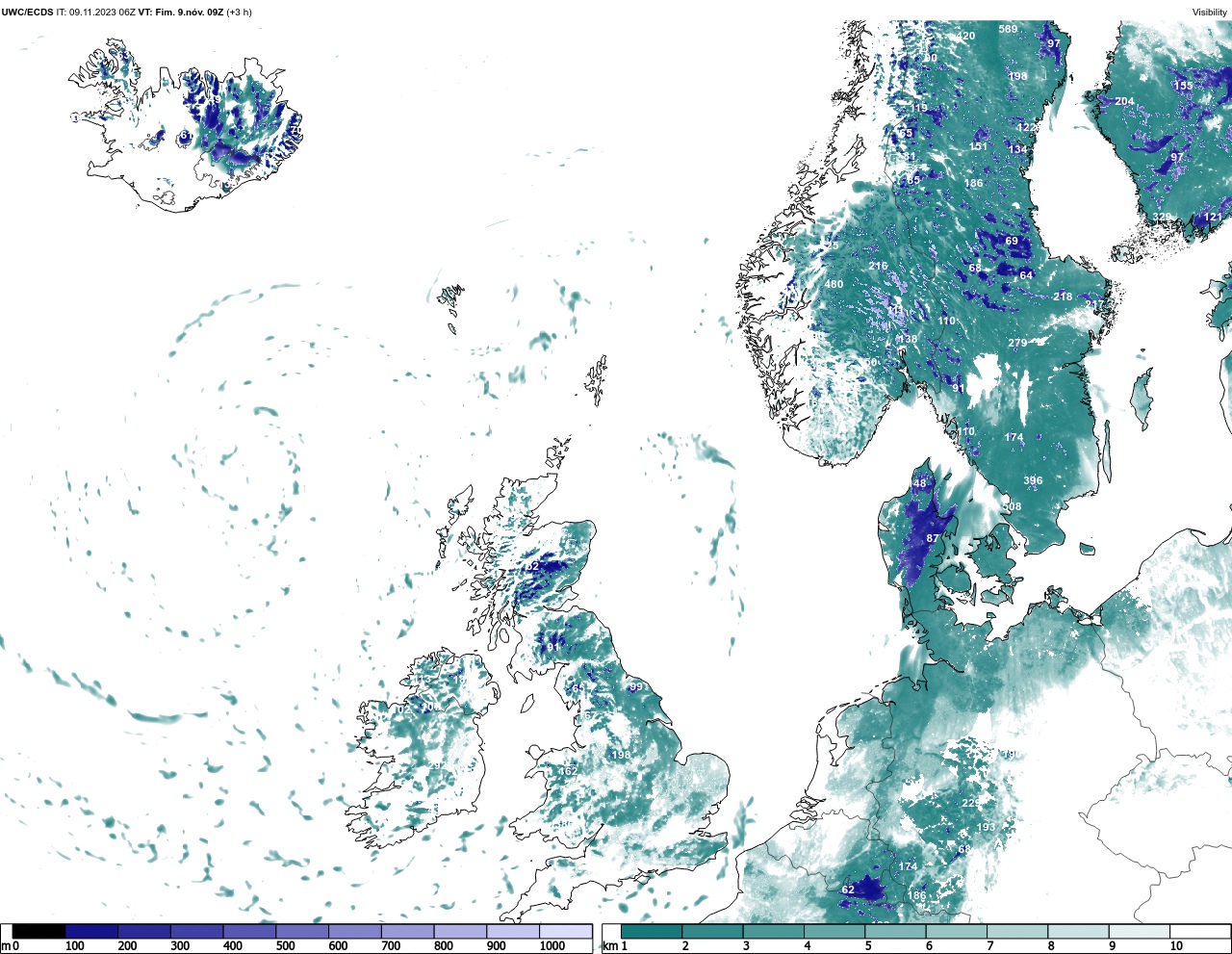
Task: Click the '87' value over Denmark
Action: coord(932,538)
